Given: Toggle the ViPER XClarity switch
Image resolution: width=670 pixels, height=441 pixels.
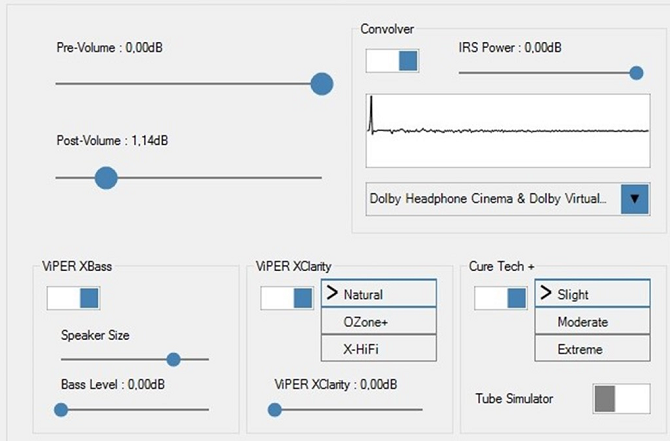Looking at the screenshot, I should (287, 298).
